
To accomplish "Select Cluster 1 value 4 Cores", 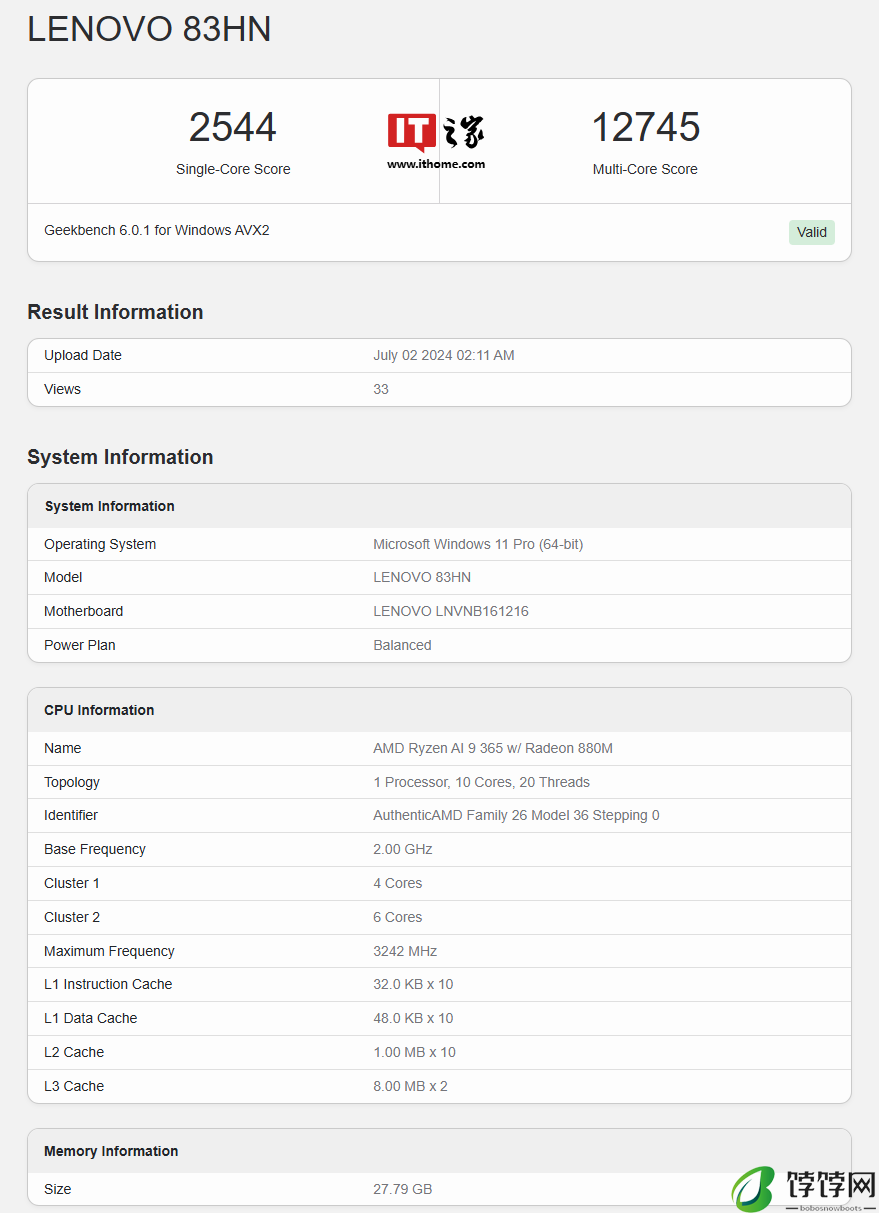I will point(398,883).
